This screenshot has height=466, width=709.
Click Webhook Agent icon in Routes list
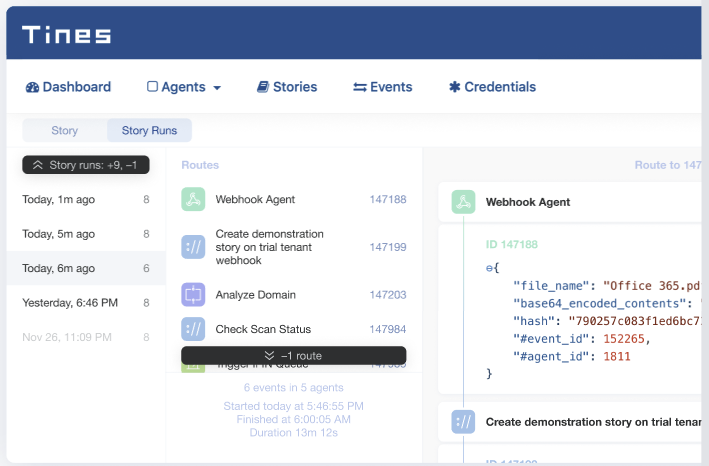pos(193,199)
